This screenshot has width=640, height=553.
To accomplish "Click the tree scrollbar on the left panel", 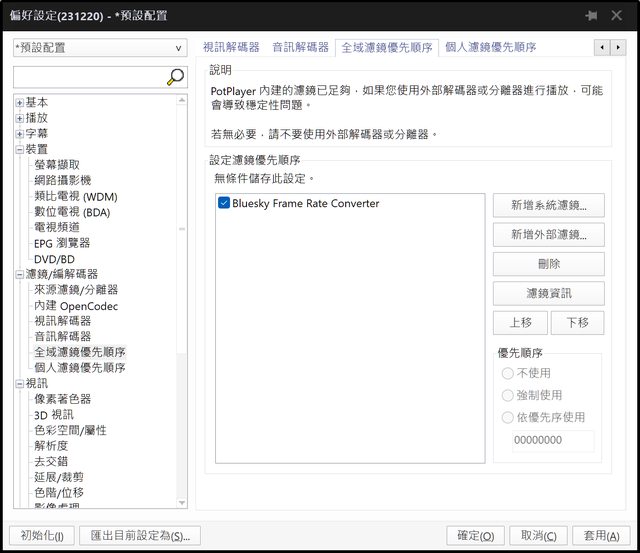I will (182, 300).
